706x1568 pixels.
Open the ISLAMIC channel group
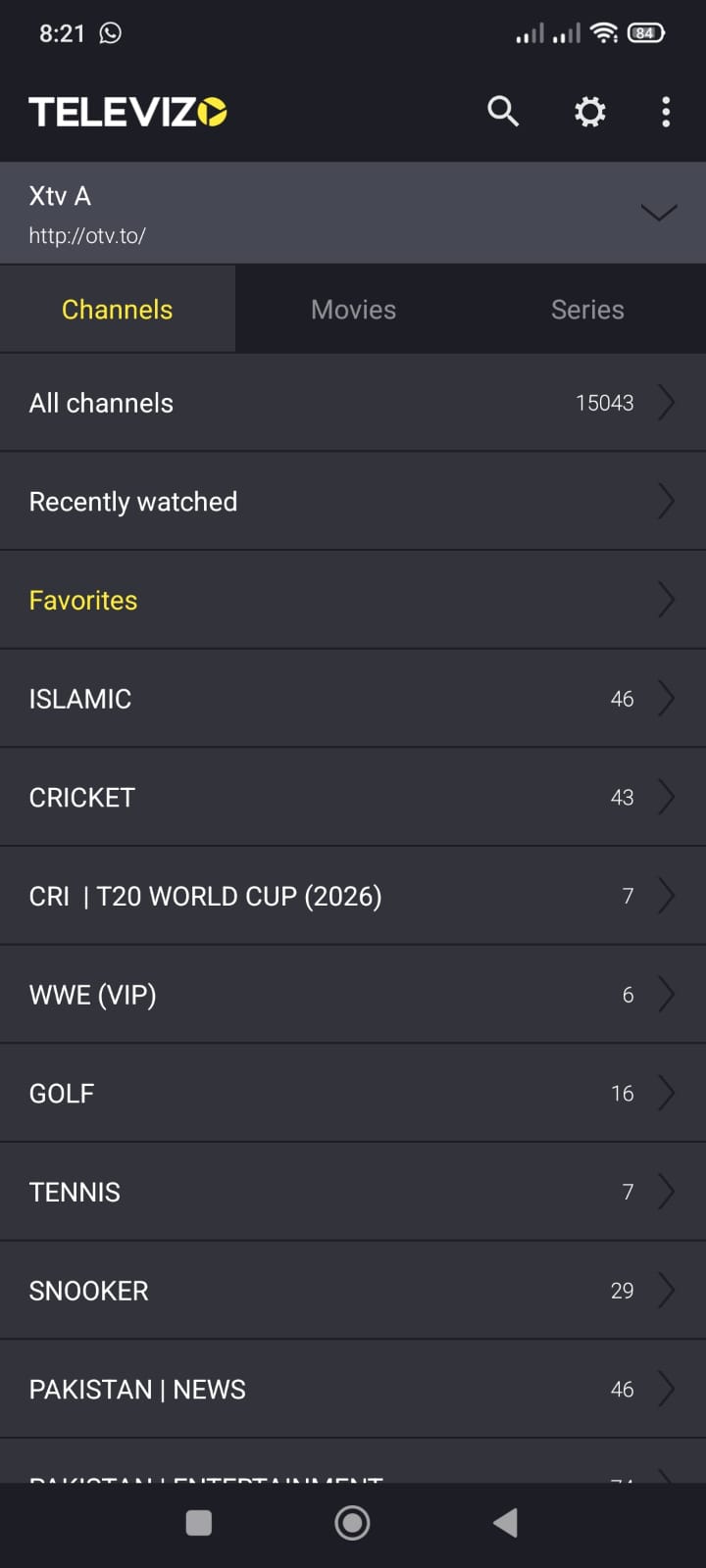pyautogui.click(x=80, y=699)
